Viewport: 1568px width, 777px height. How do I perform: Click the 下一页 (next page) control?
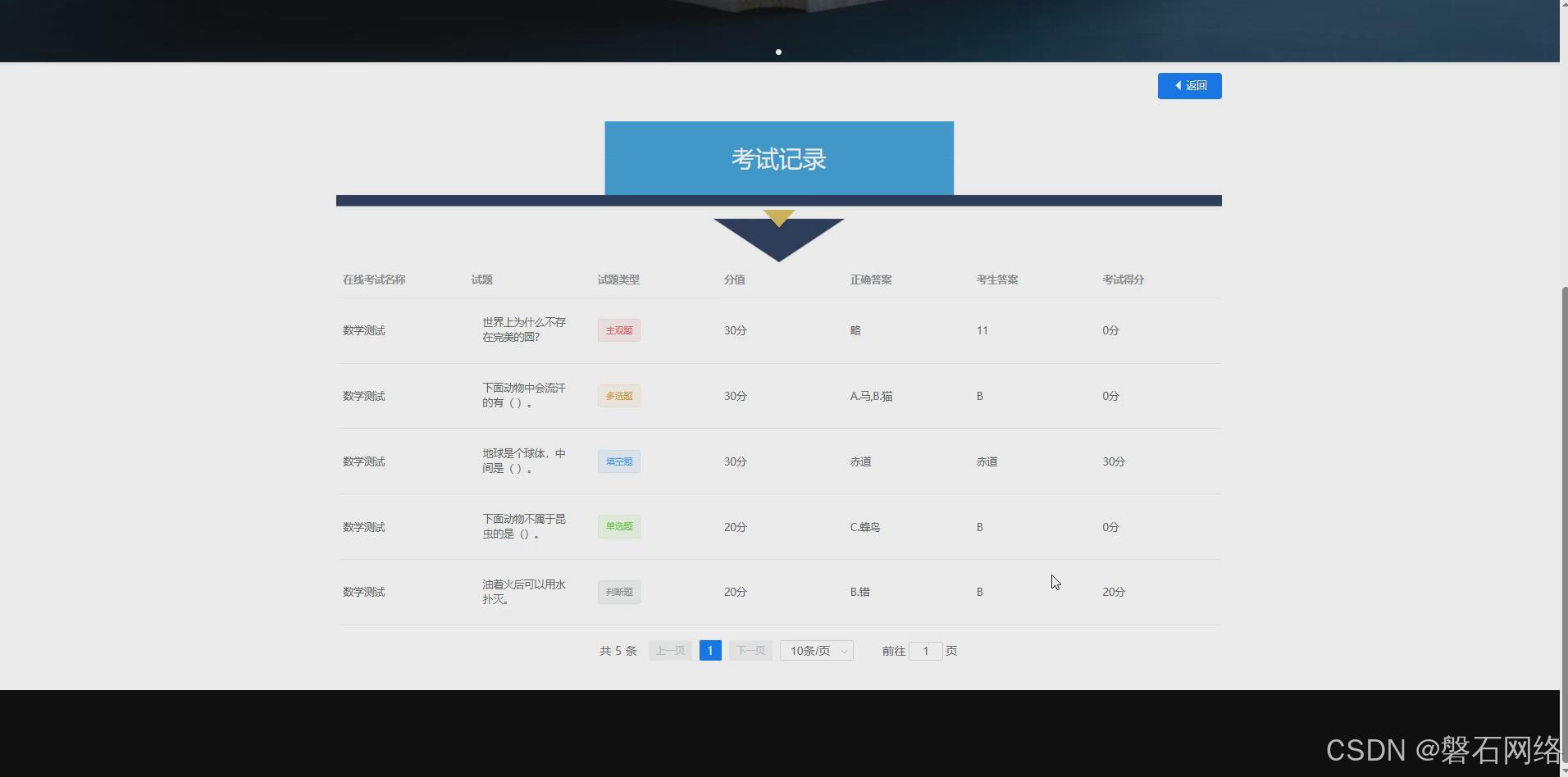pyautogui.click(x=750, y=650)
